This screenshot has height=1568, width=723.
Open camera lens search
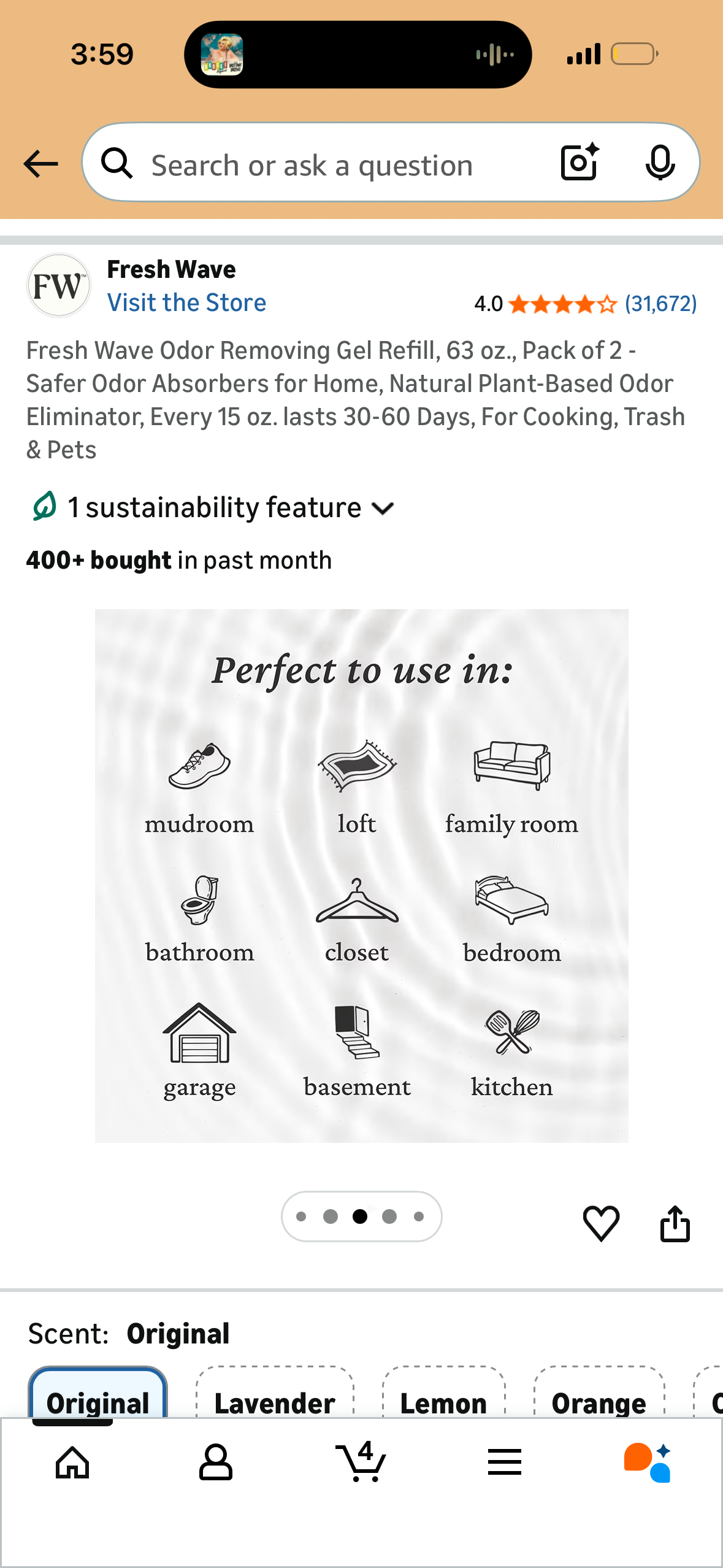pos(579,163)
